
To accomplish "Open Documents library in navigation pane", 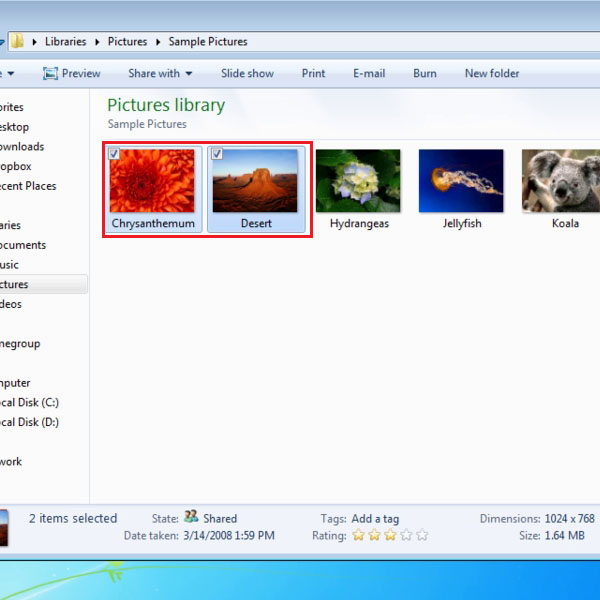I will (x=23, y=245).
